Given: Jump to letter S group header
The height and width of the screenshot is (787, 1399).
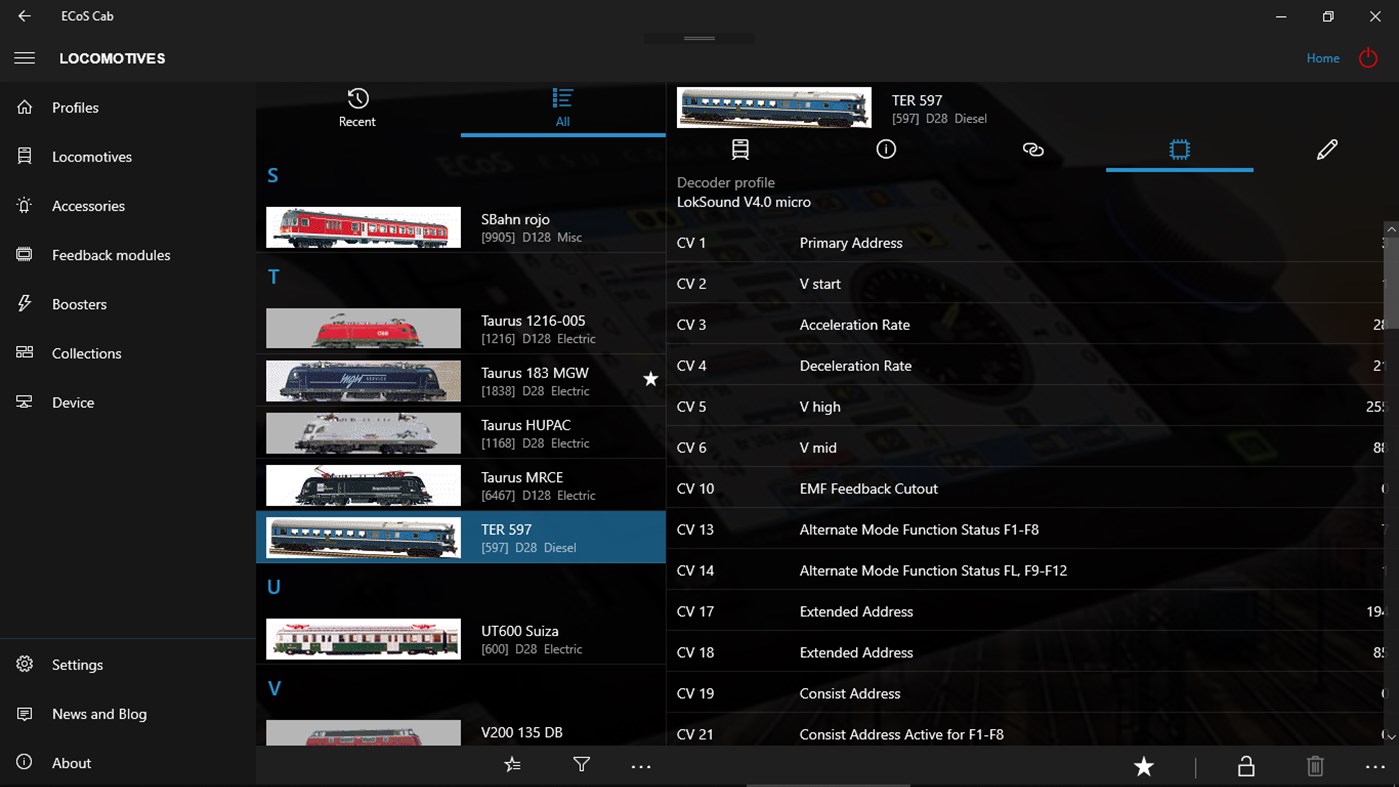Looking at the screenshot, I should pos(272,175).
